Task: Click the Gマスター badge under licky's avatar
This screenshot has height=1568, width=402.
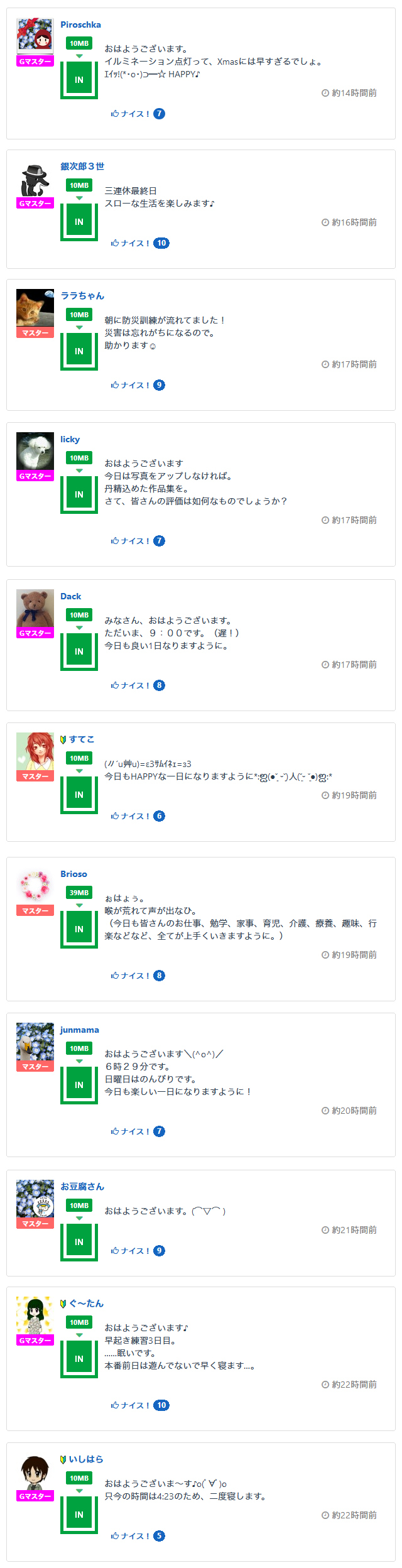Action: pos(35,476)
